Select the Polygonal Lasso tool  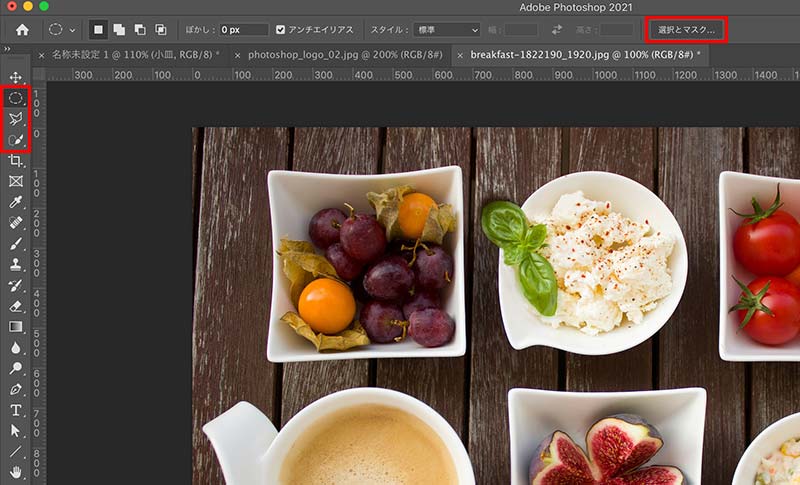coord(15,119)
